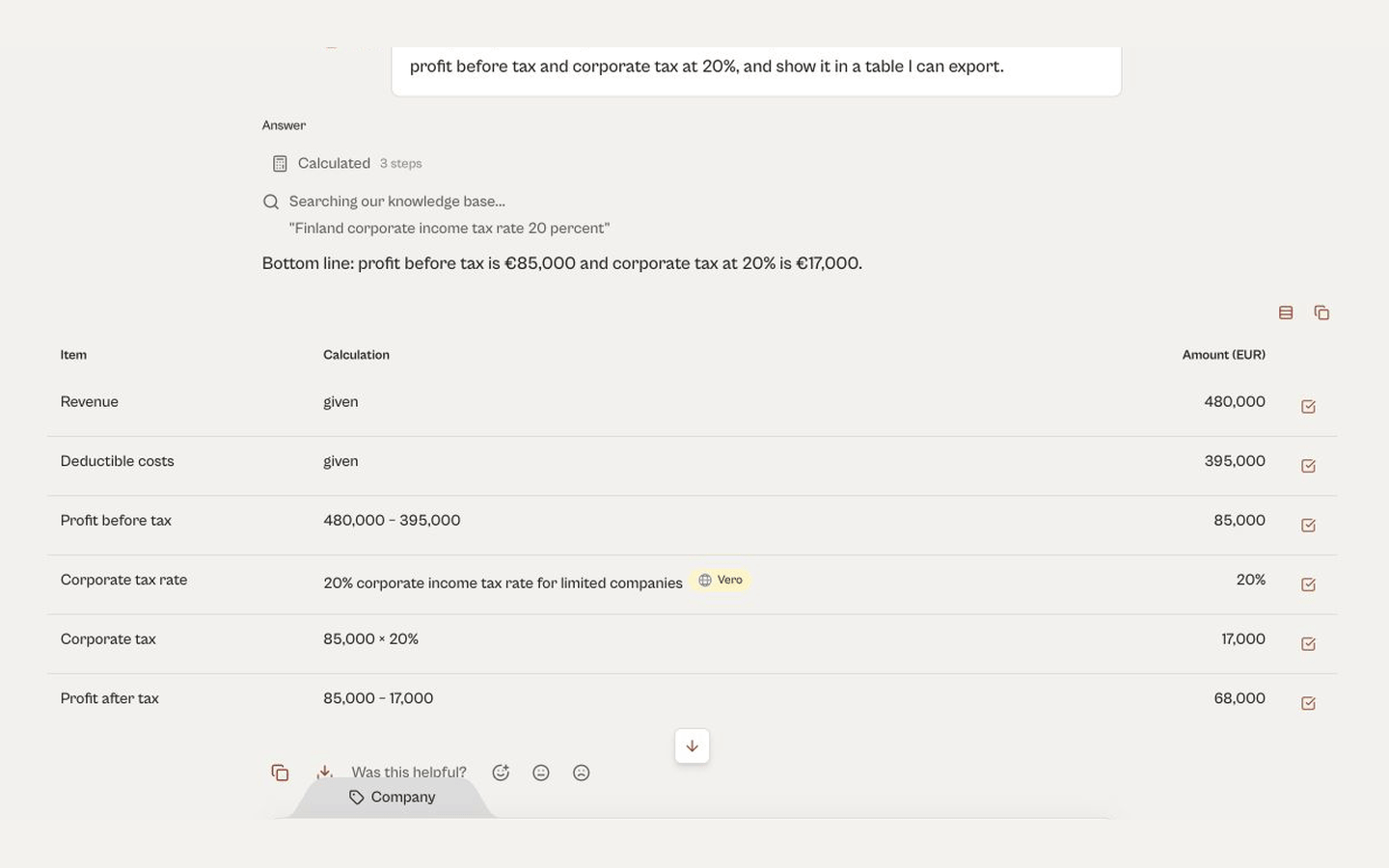Screen dimensions: 1389x868
Task: Click the Calculation column header
Action: 356,355
